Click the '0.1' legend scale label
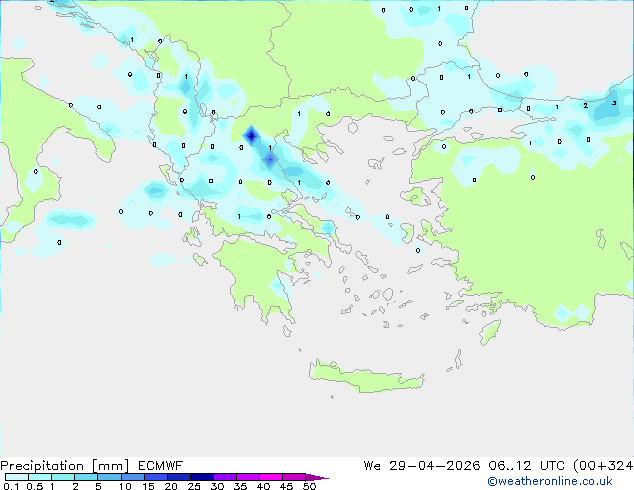The image size is (634, 490). [11, 486]
